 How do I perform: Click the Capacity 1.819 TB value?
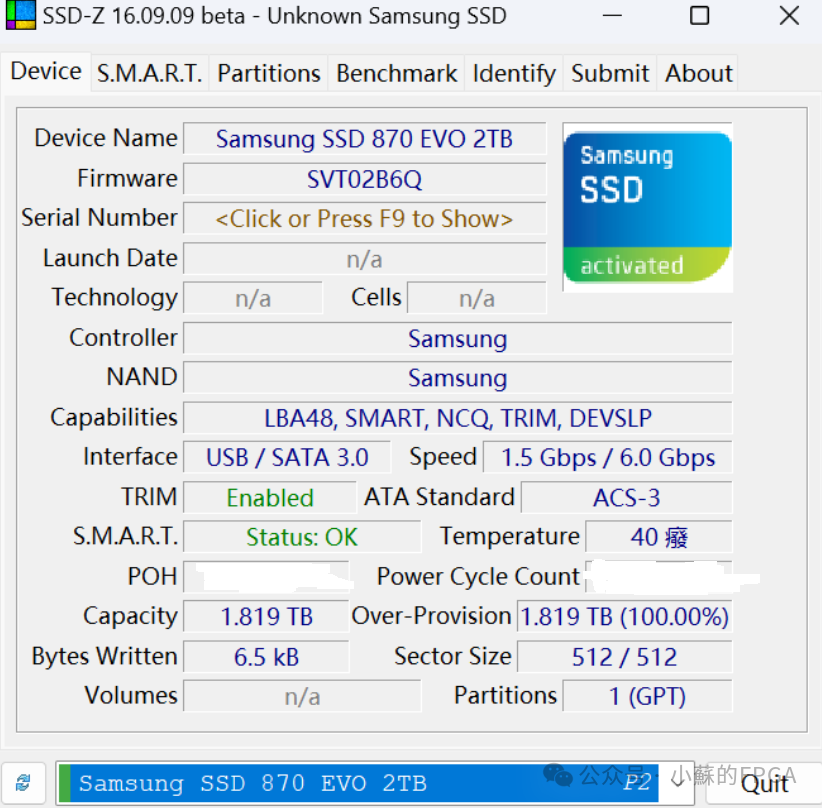pos(266,616)
